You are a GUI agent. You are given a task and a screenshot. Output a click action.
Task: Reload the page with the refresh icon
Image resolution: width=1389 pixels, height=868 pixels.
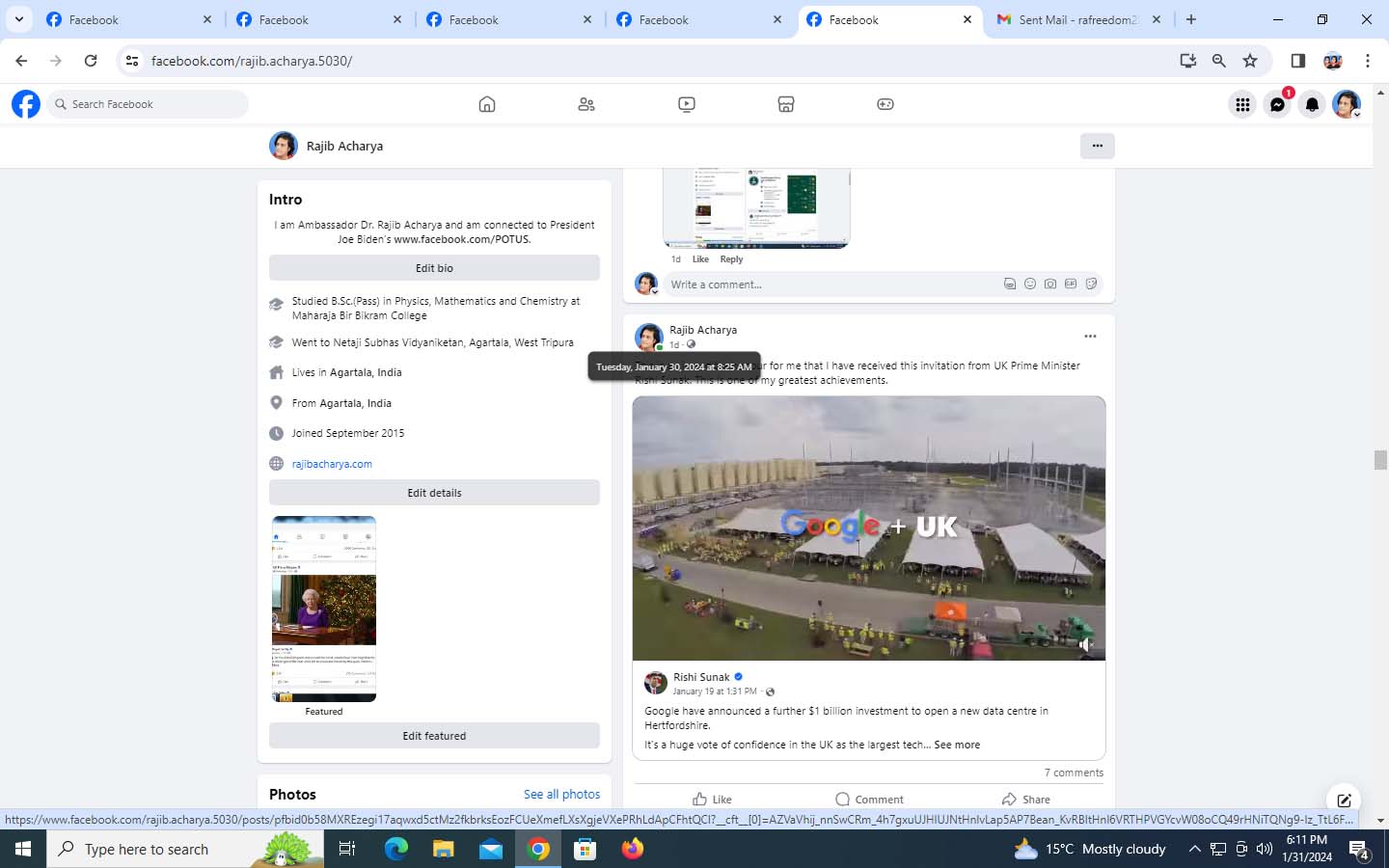[91, 61]
